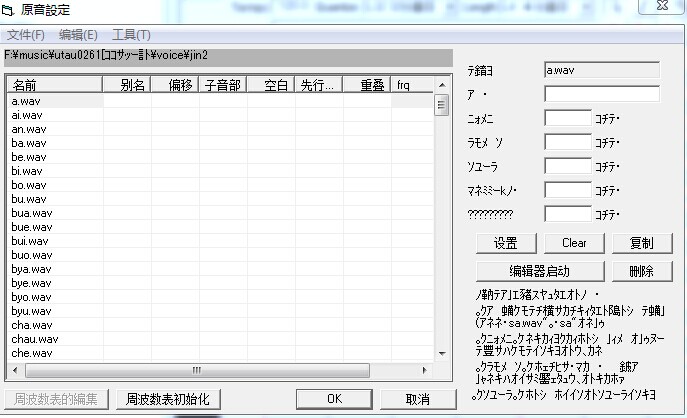Click the list's vertical scrollbar up arrow
Screen dimensions: 687x418
442,85
